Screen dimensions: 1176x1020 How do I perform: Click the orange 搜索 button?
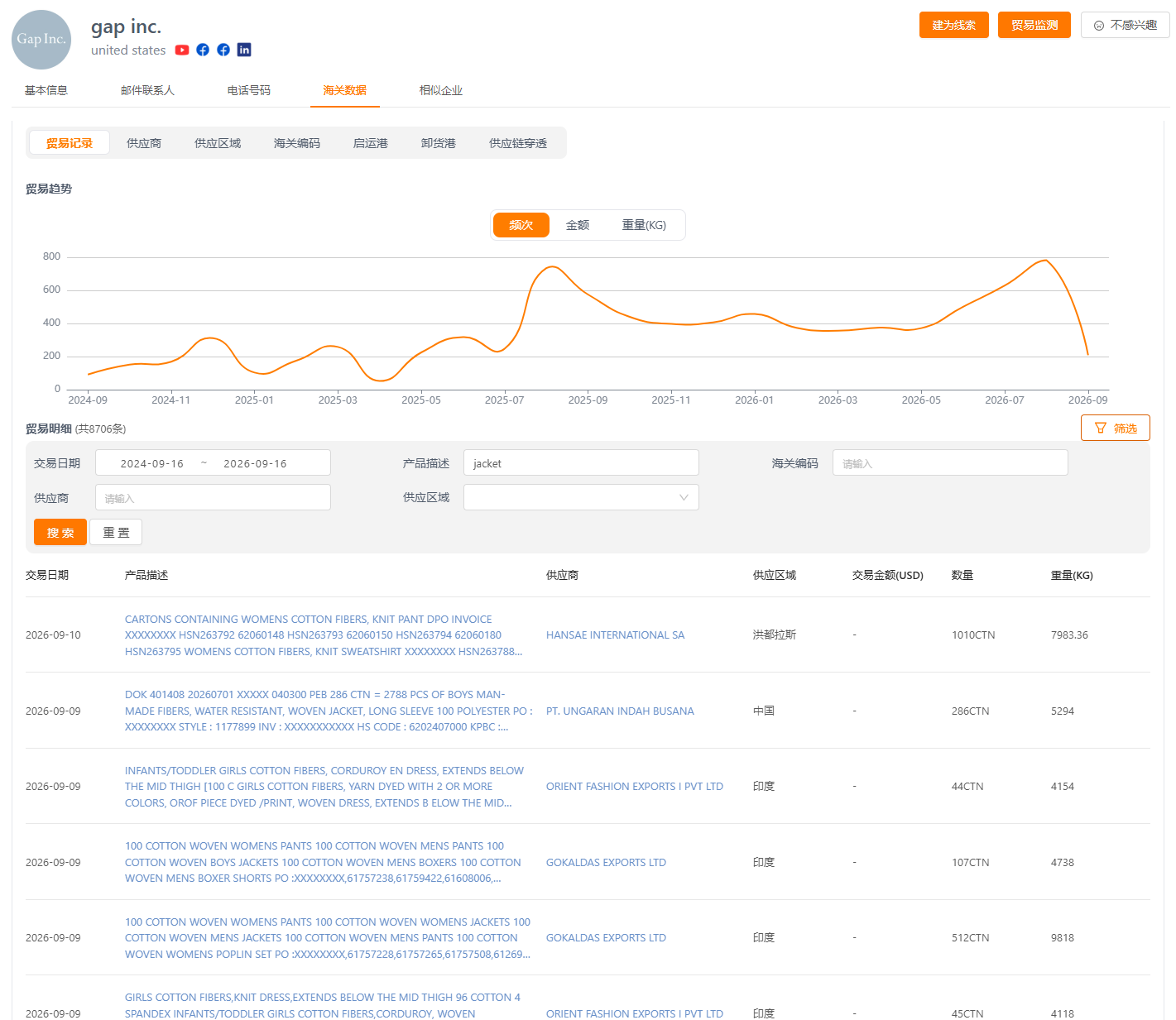coord(60,532)
